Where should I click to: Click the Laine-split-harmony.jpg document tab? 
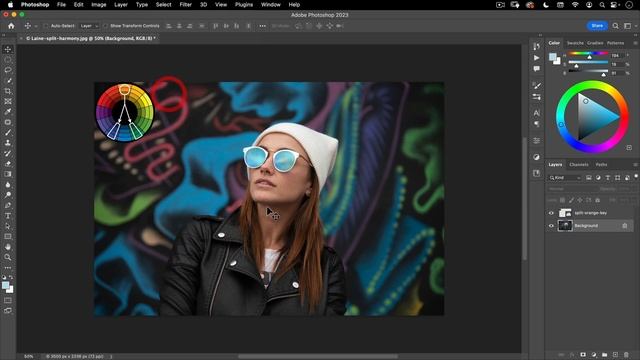click(x=91, y=38)
